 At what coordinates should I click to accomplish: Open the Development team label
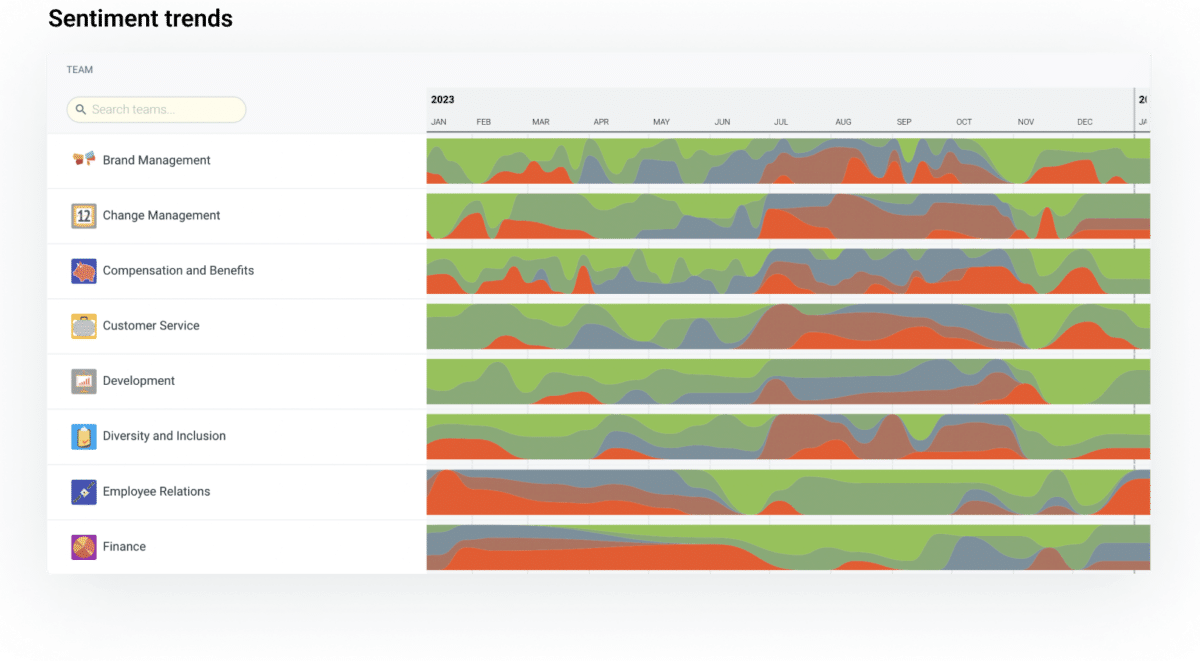tap(138, 381)
